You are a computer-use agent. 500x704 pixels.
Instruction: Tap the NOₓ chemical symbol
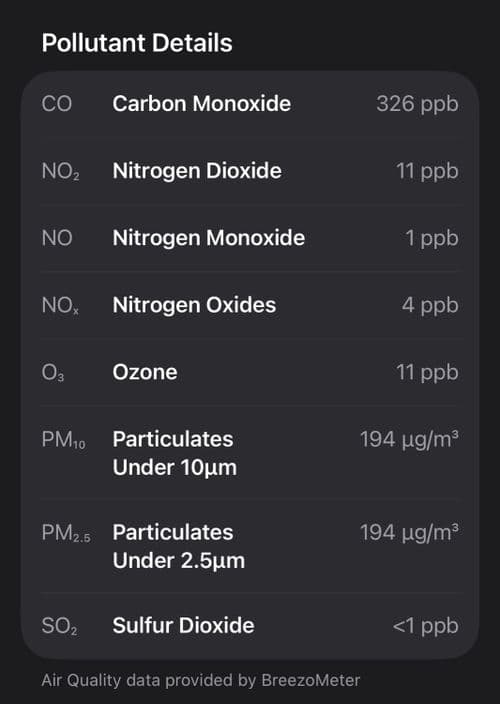(60, 305)
